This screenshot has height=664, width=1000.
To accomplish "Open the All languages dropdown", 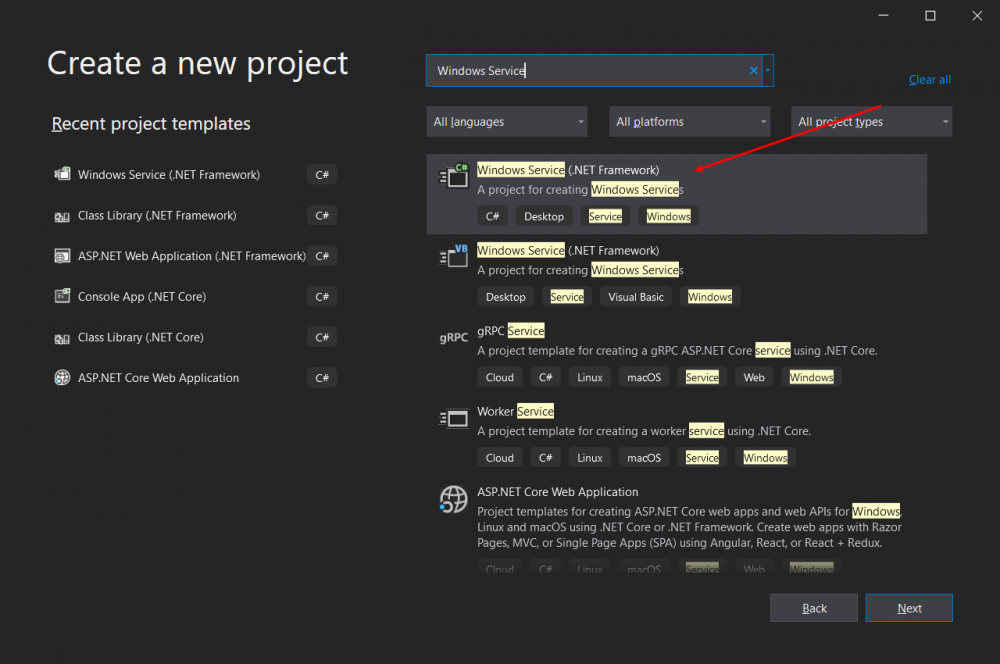I will coord(507,122).
